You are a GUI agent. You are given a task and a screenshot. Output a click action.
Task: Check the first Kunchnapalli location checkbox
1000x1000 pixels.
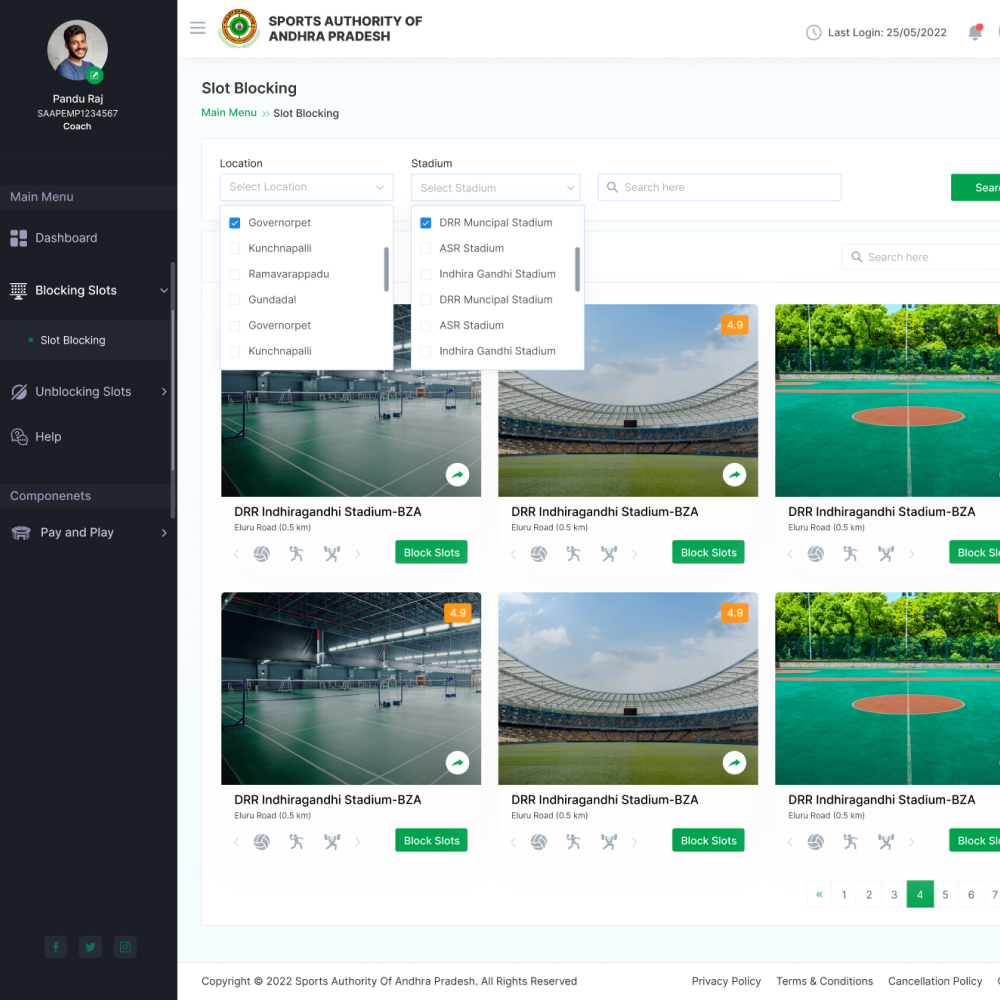click(235, 248)
